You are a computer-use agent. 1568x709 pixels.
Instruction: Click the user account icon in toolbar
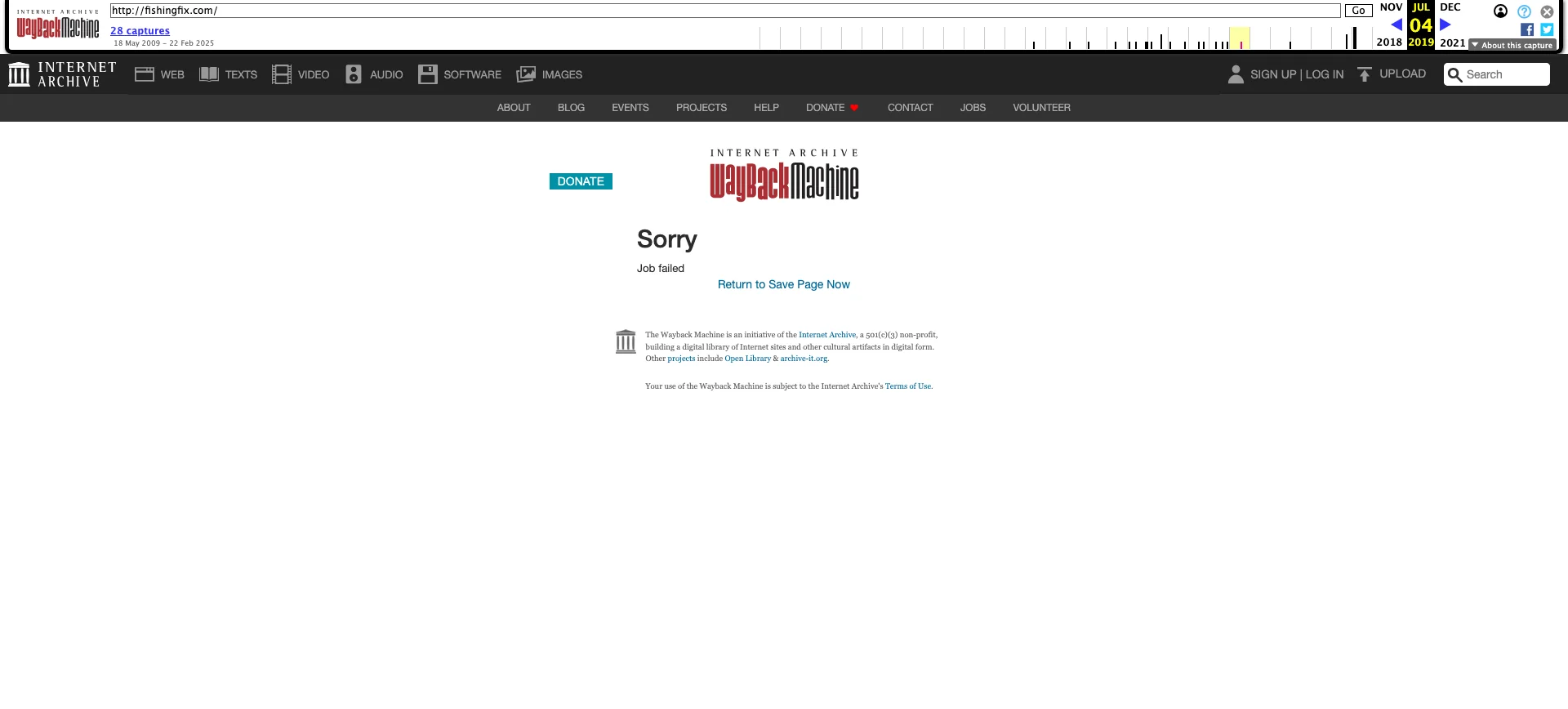coord(1500,11)
